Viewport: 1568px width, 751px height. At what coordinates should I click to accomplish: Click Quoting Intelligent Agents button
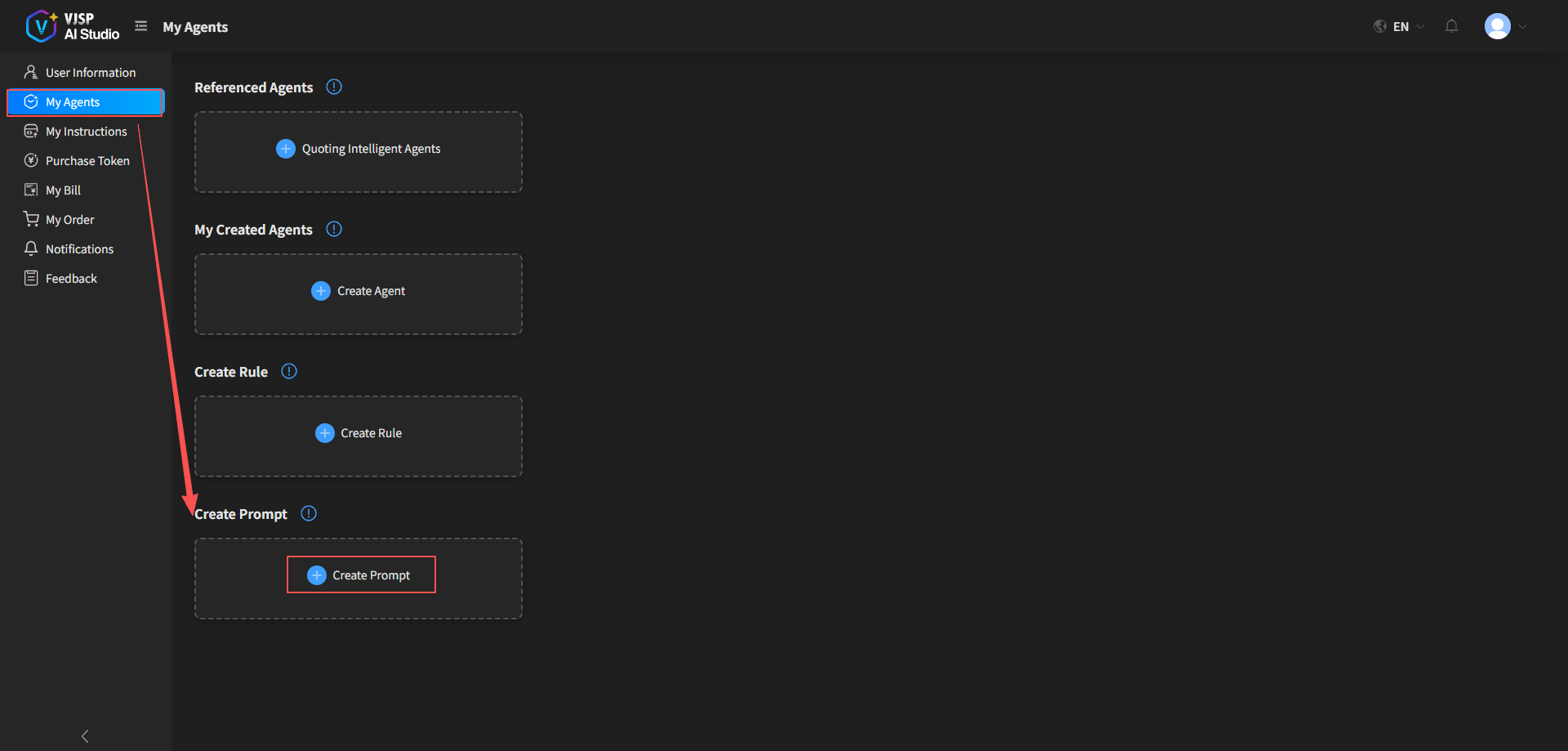click(359, 149)
